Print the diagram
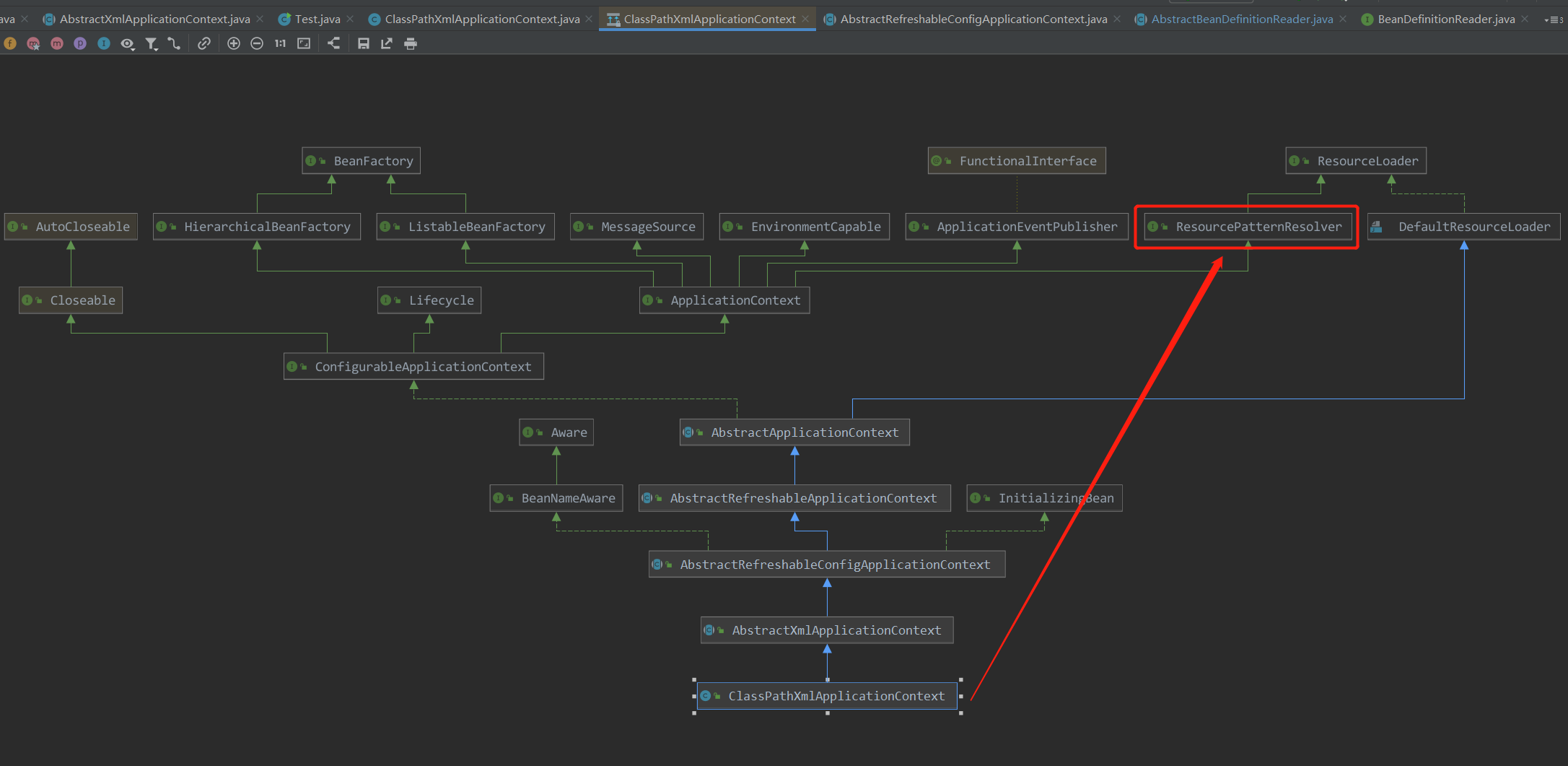The height and width of the screenshot is (766, 1568). (x=411, y=43)
